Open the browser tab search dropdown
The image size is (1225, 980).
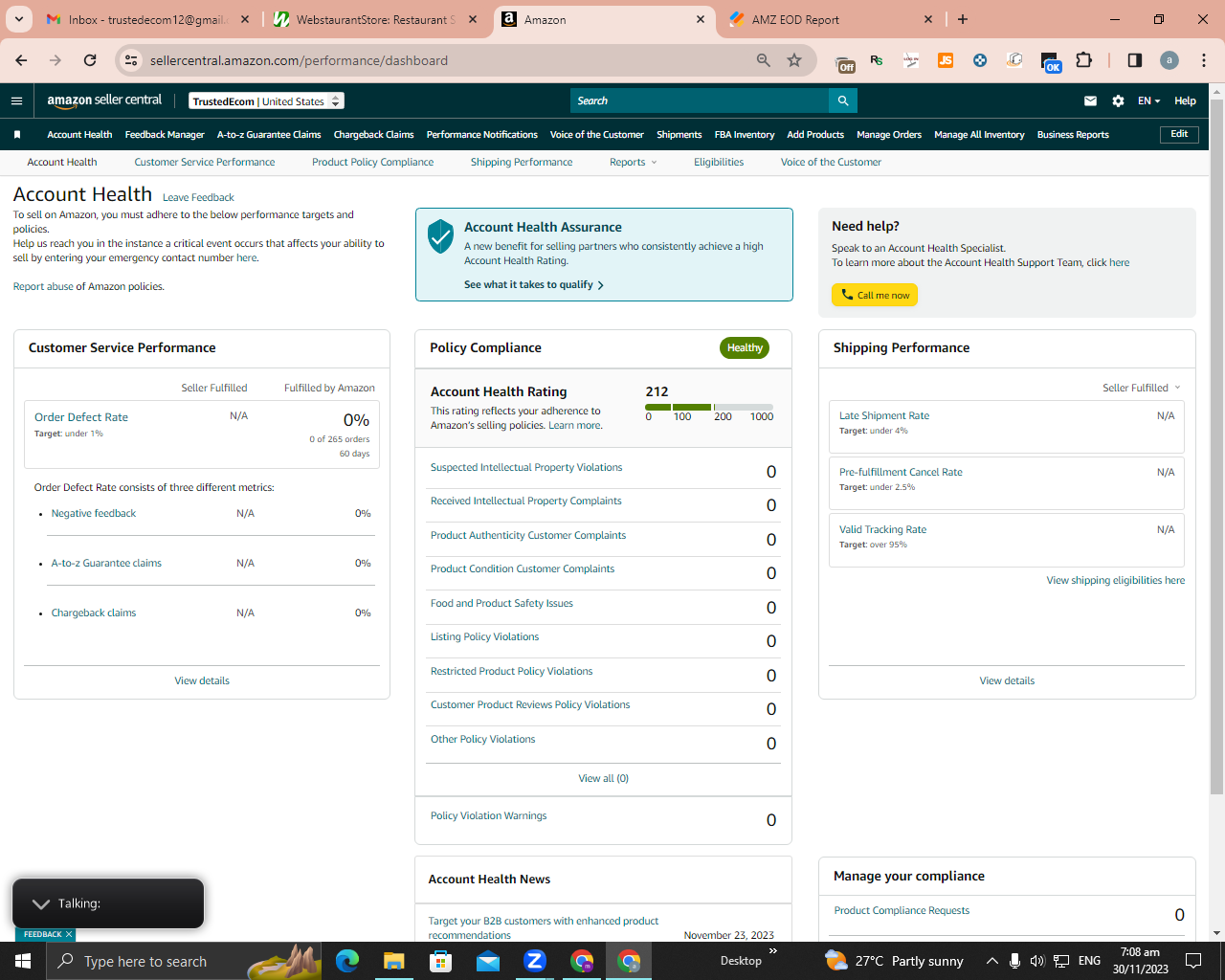[19, 19]
